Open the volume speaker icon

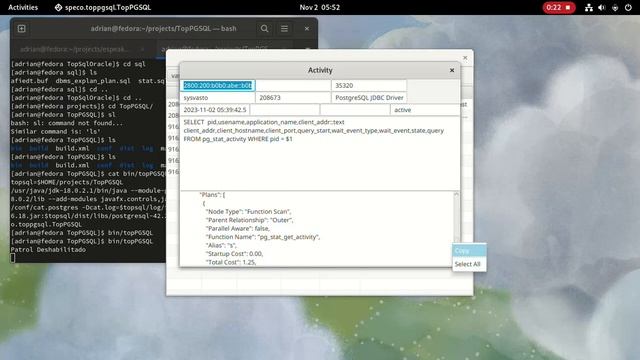(602, 7)
